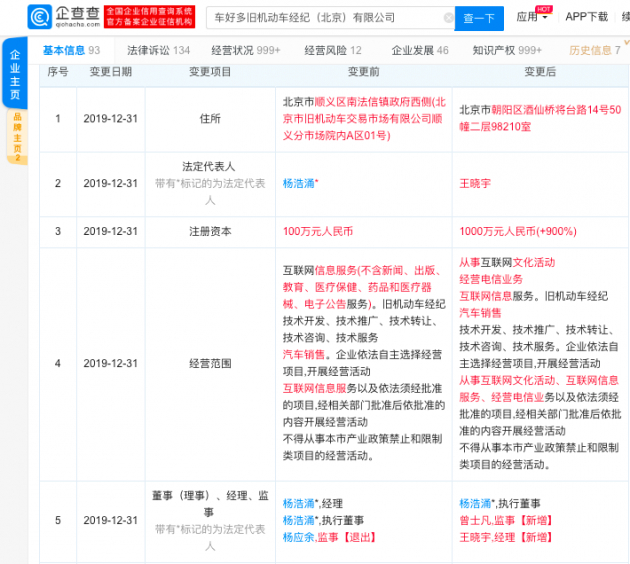The image size is (630, 564).
Task: Switch to 基本信息 tab
Action: click(72, 50)
